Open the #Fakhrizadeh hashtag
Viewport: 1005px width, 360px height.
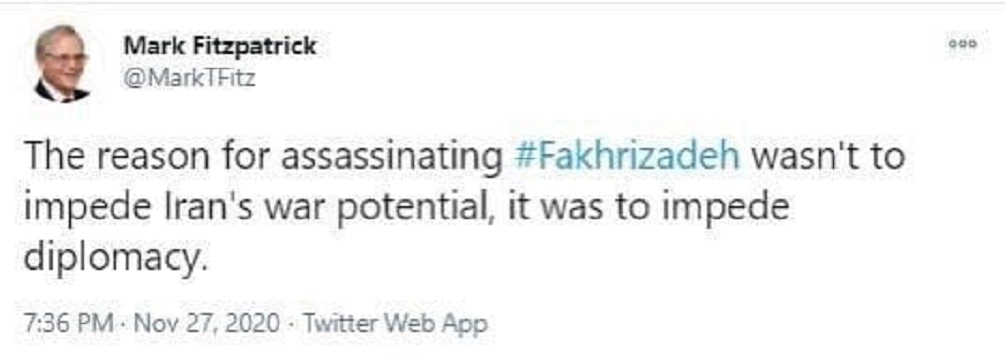(627, 157)
